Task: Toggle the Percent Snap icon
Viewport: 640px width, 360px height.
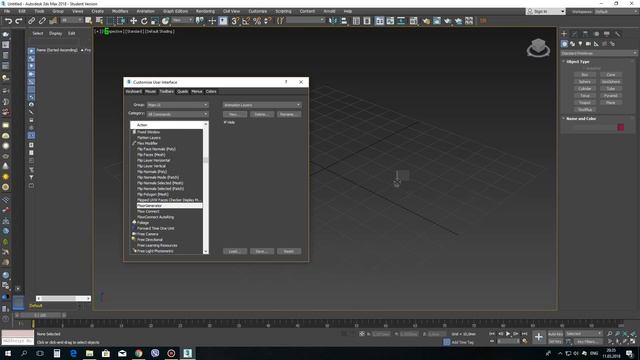Action: tap(257, 20)
